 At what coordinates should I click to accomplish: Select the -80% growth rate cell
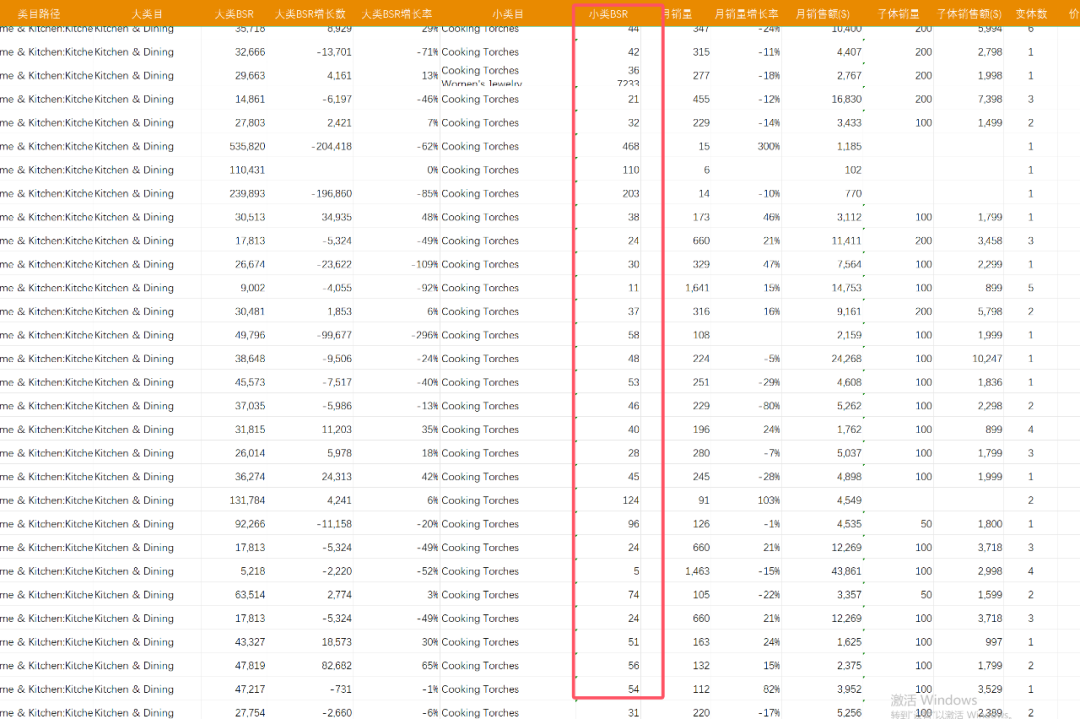(769, 406)
